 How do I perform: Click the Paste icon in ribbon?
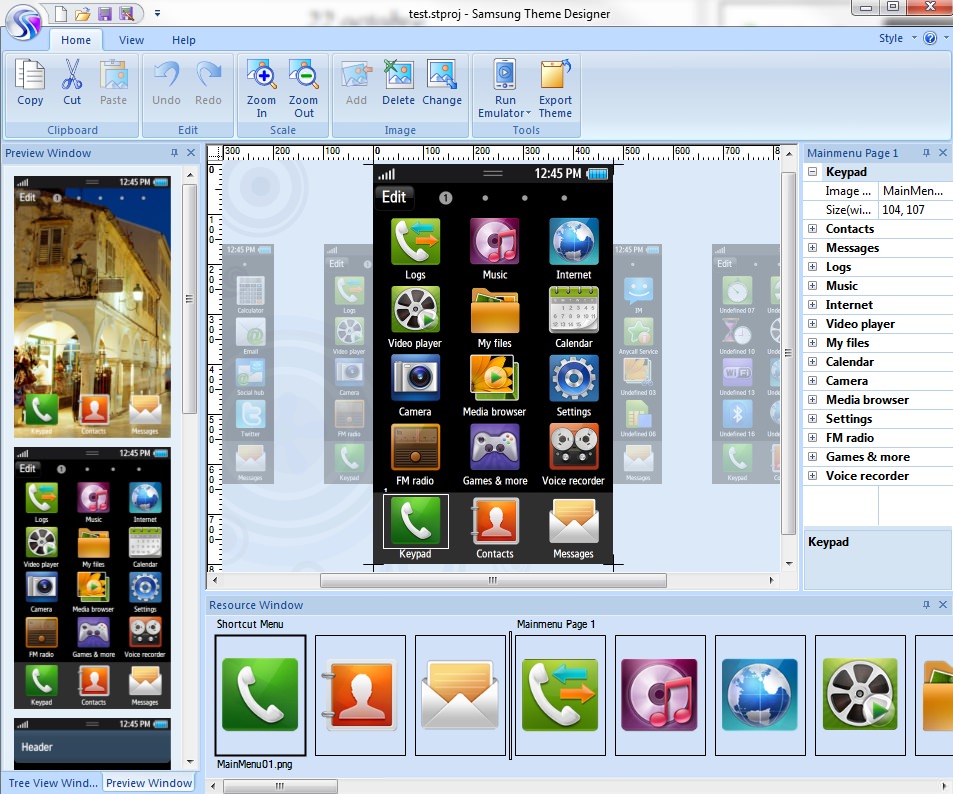point(114,75)
